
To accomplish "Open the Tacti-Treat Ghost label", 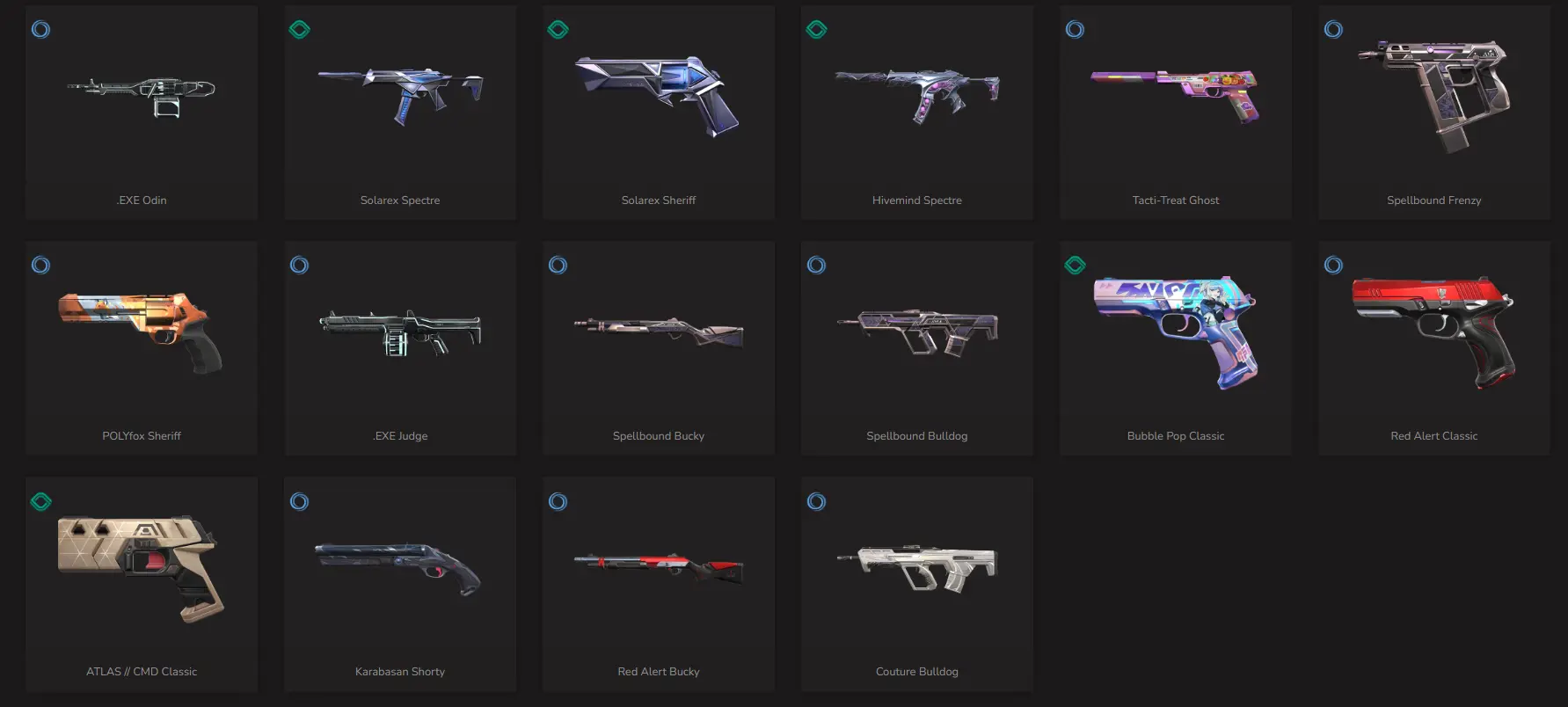I will tap(1176, 200).
